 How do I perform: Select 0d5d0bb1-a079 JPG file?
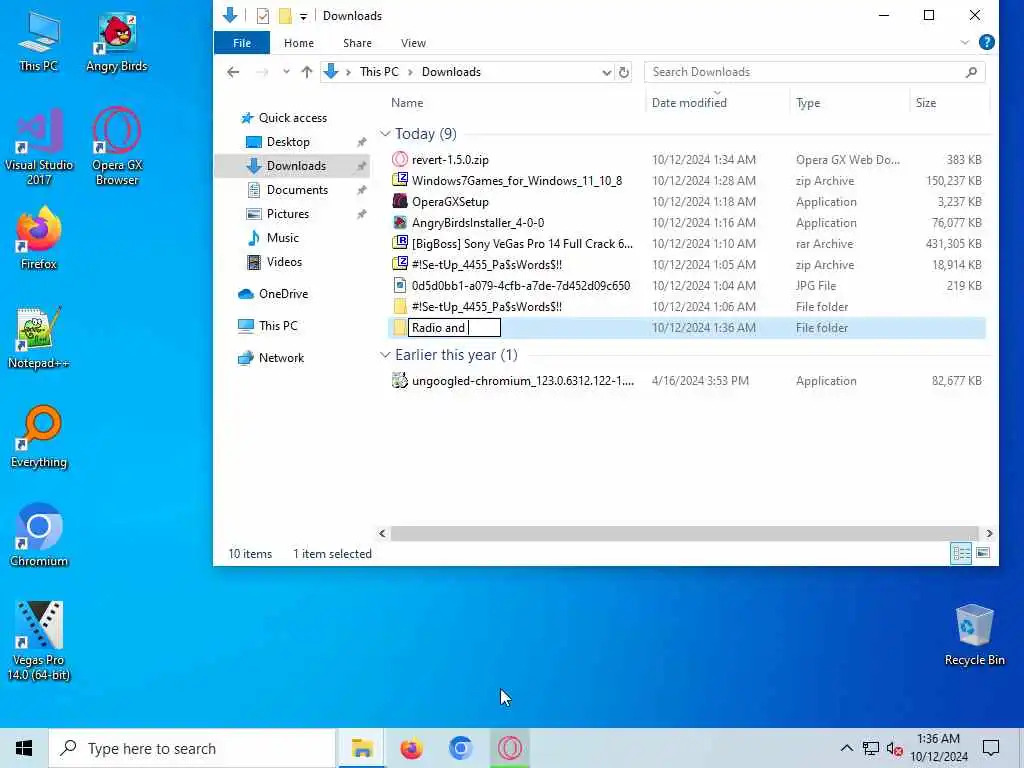click(520, 285)
